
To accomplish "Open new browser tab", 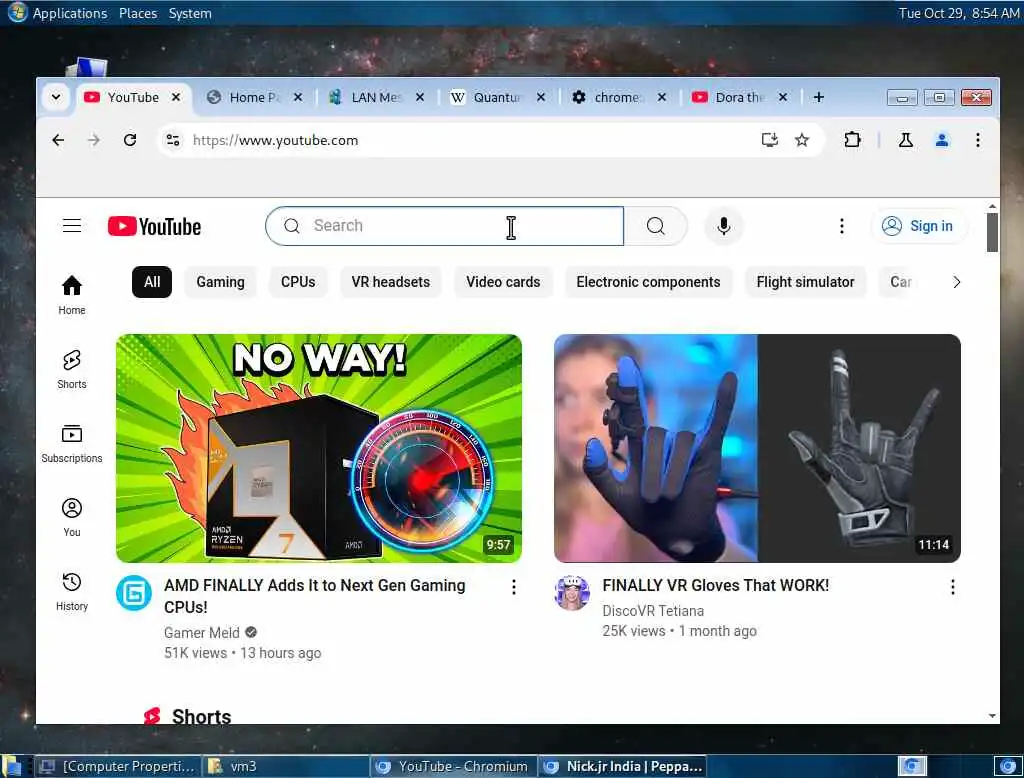I will [818, 97].
